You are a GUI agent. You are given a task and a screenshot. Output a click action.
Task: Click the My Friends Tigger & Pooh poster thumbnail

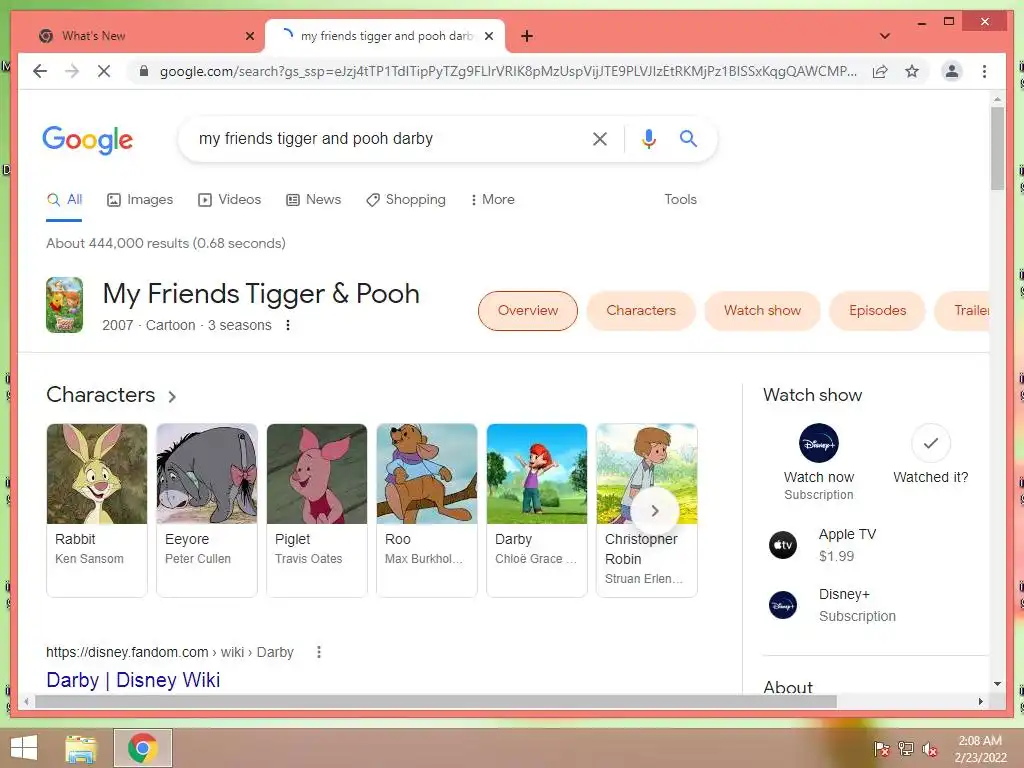[x=64, y=305]
